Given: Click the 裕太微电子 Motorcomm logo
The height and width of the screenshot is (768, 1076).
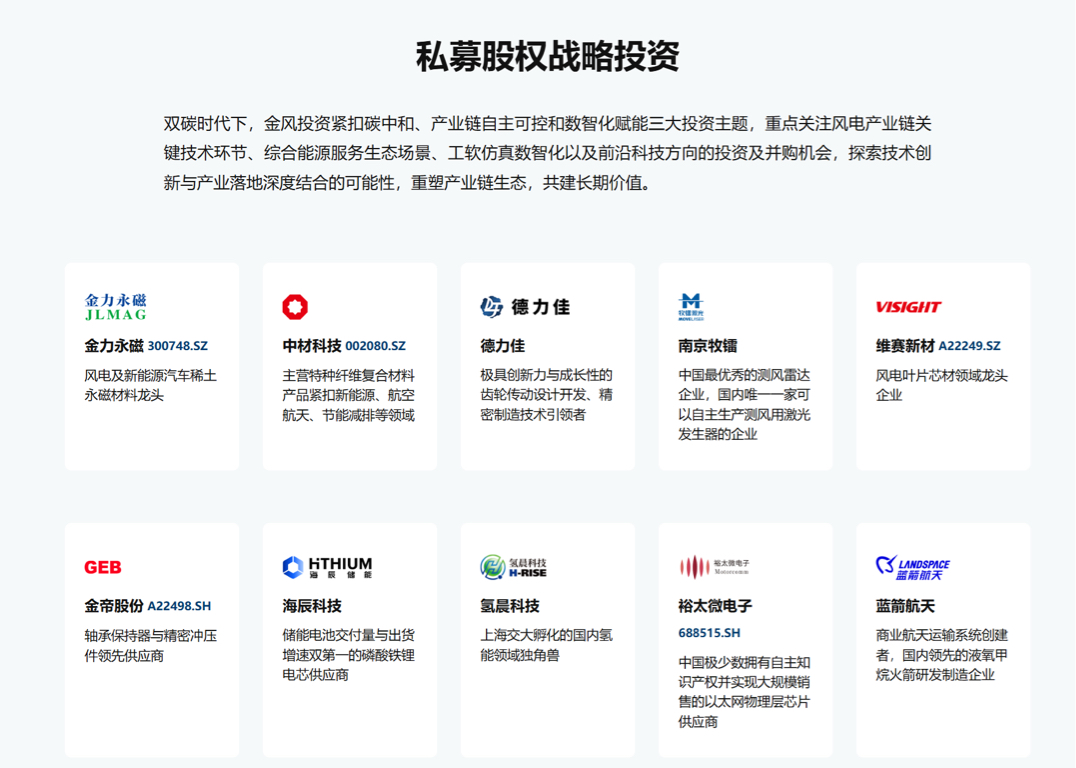Looking at the screenshot, I should (x=714, y=568).
